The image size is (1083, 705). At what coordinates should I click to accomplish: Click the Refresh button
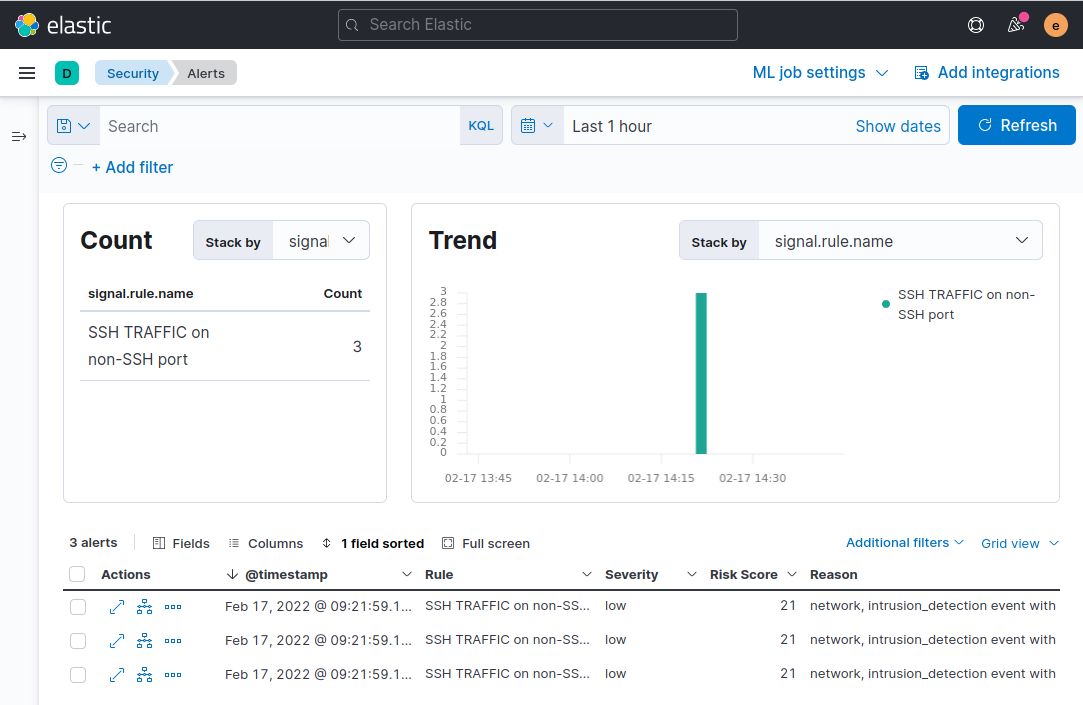point(1016,125)
